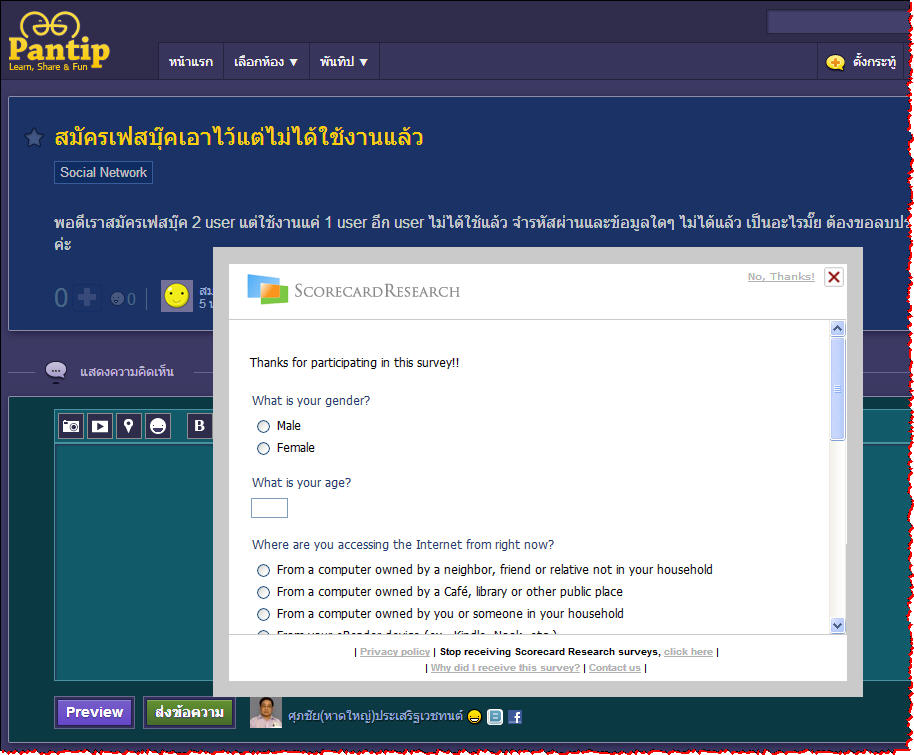Click the Facebook icon beside username
This screenshot has height=755, width=914.
[515, 717]
